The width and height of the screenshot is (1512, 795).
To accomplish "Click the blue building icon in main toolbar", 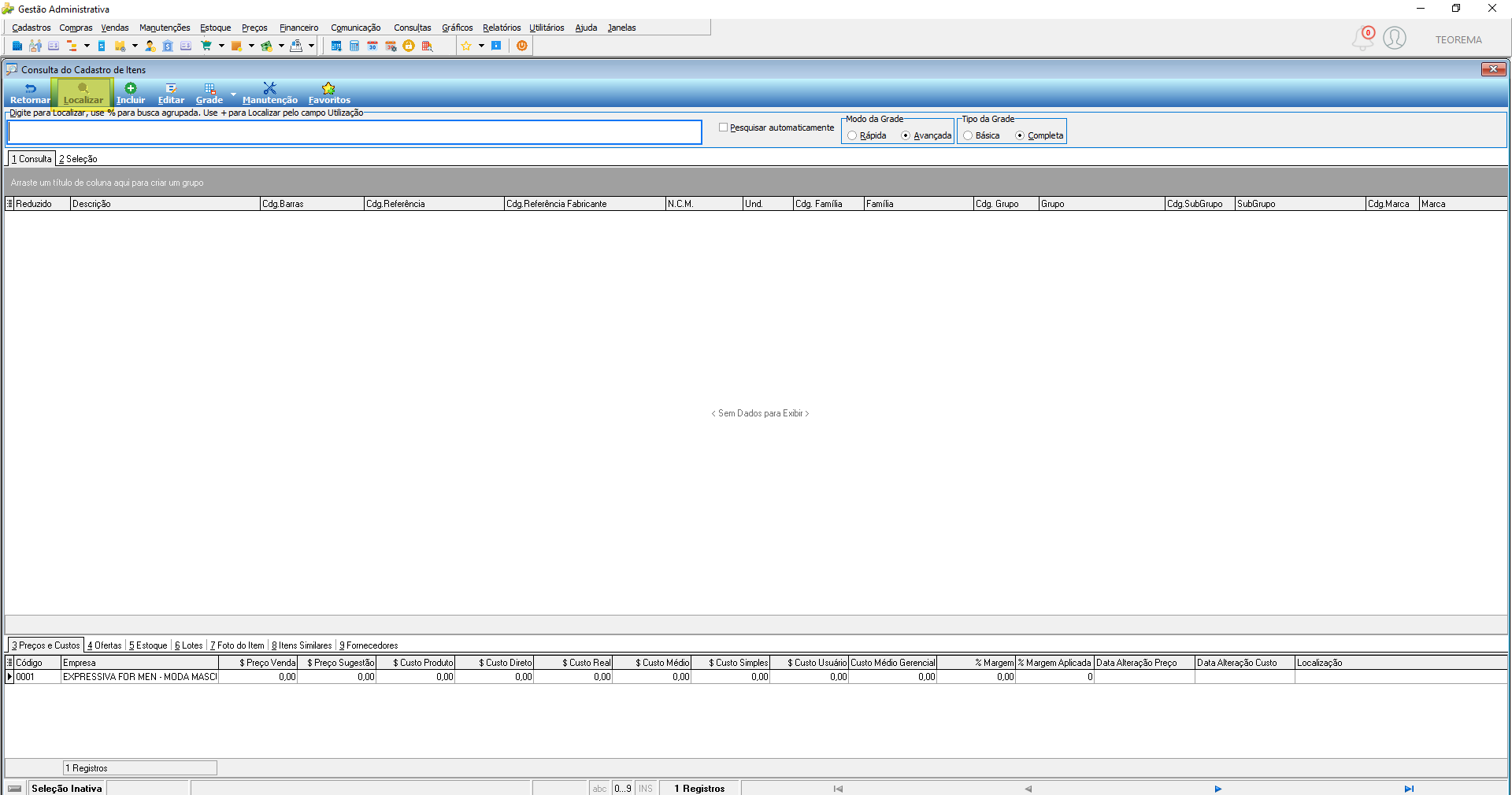I will [x=17, y=46].
